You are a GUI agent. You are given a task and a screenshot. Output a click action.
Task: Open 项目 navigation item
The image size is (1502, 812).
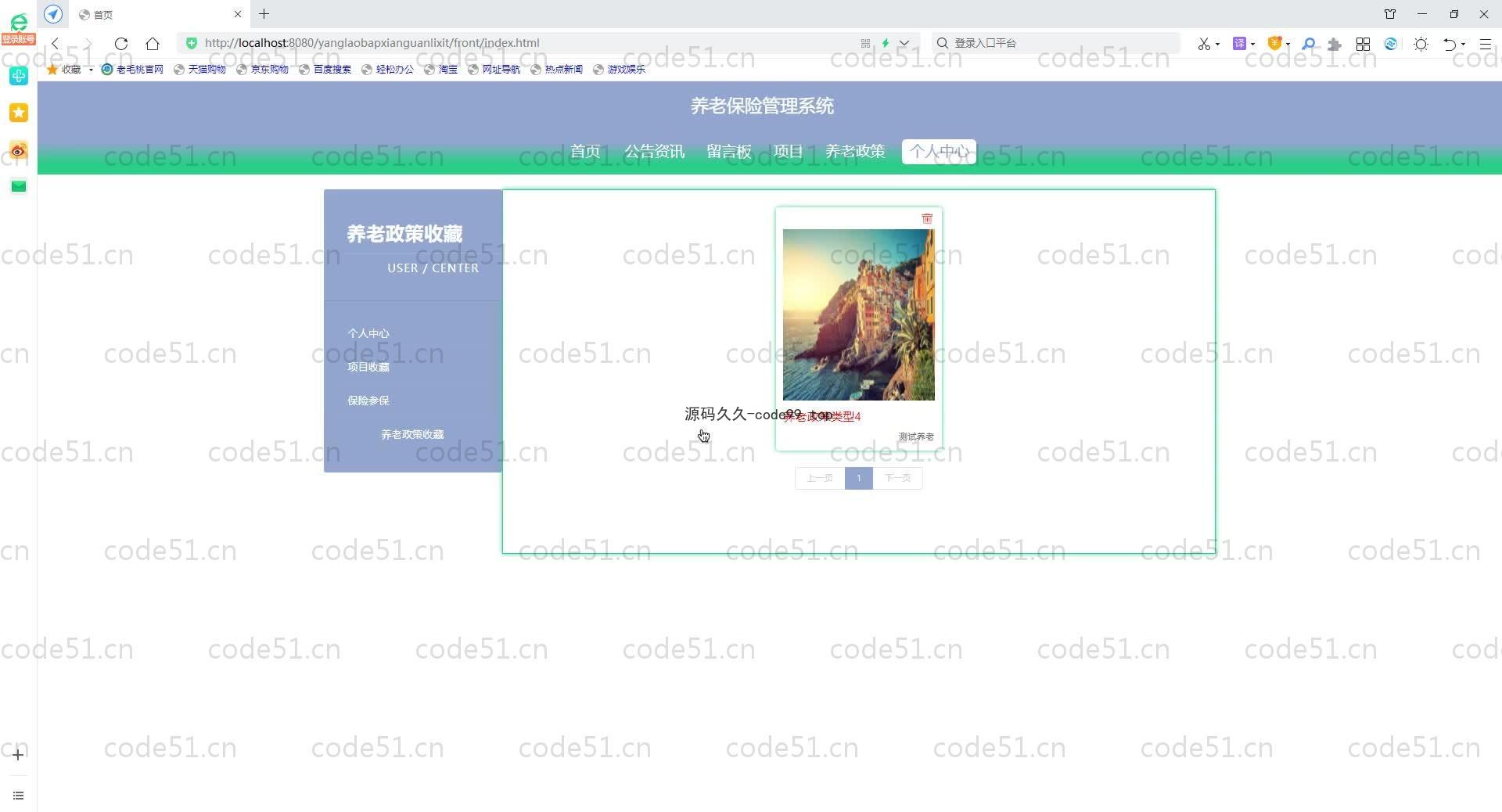788,152
